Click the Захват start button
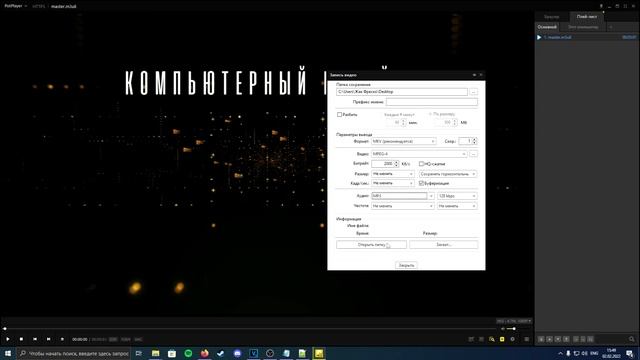 pyautogui.click(x=443, y=244)
